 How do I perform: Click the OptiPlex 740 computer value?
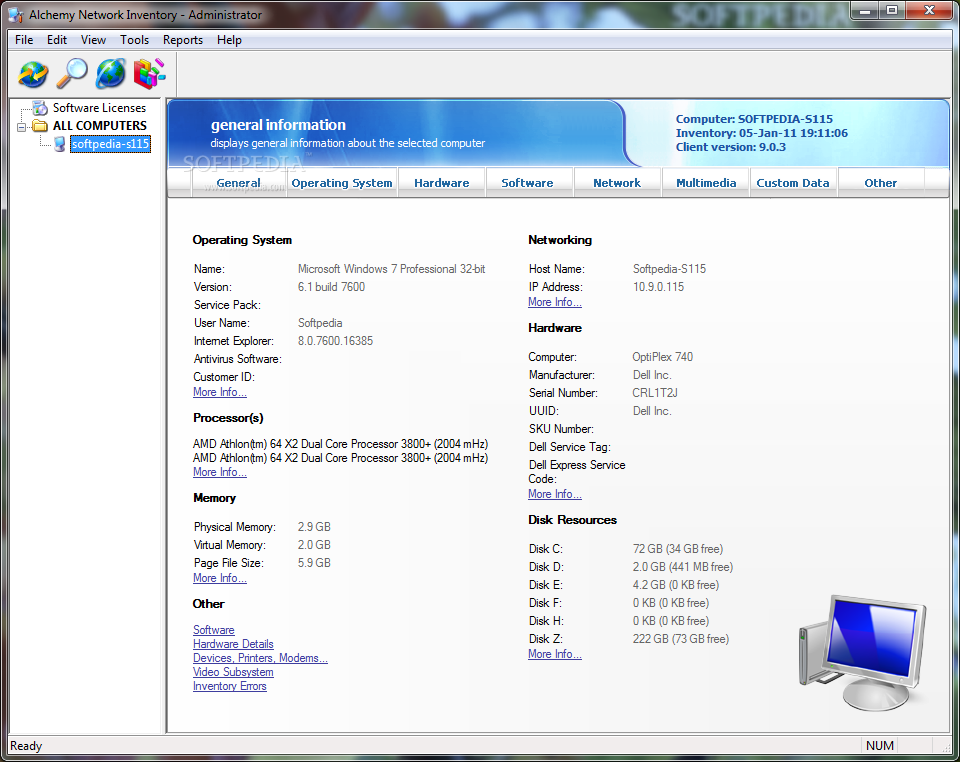(x=662, y=357)
